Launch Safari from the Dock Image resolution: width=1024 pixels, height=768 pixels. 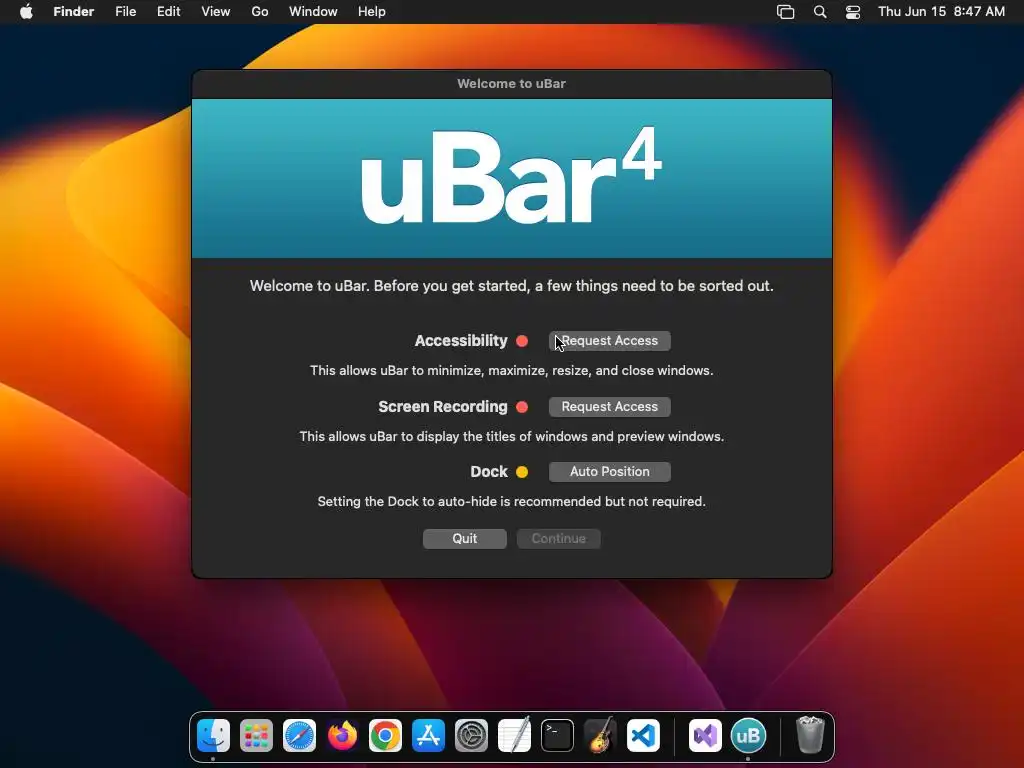pos(299,736)
